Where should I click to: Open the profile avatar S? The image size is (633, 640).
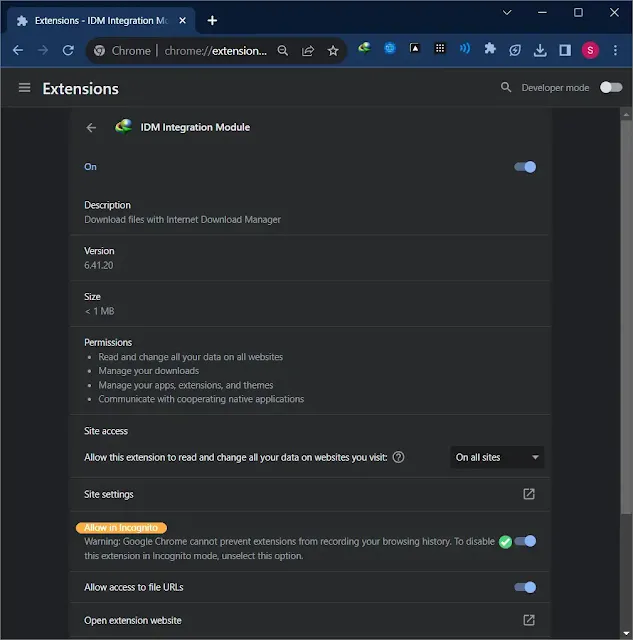point(590,50)
